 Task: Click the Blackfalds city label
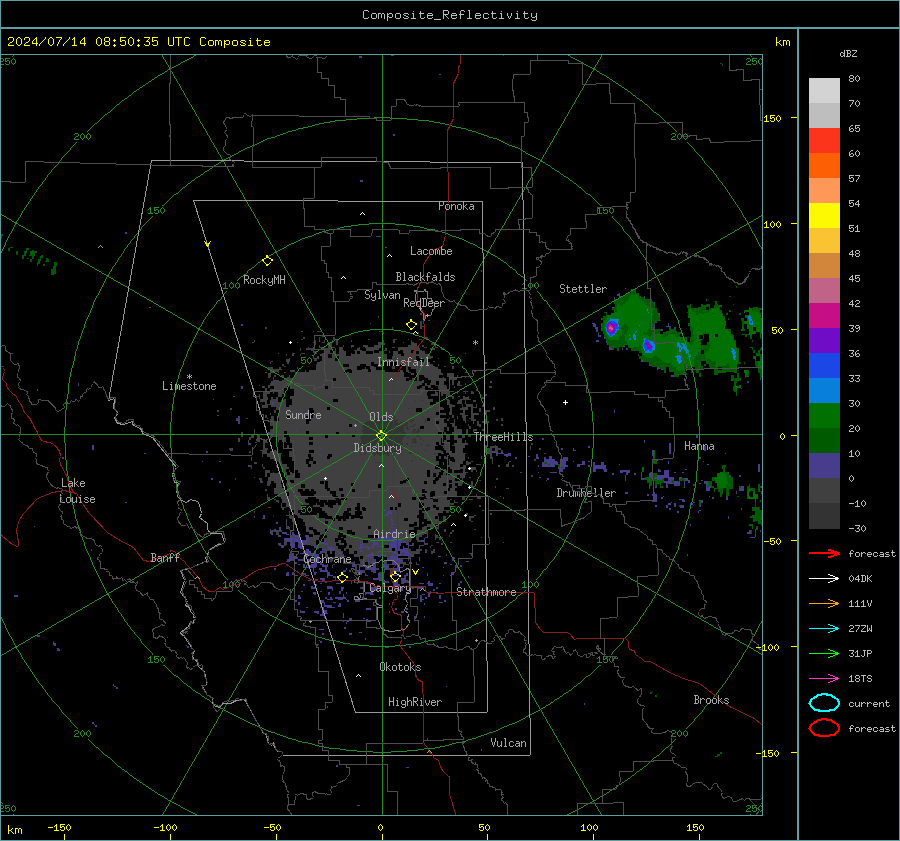(425, 277)
